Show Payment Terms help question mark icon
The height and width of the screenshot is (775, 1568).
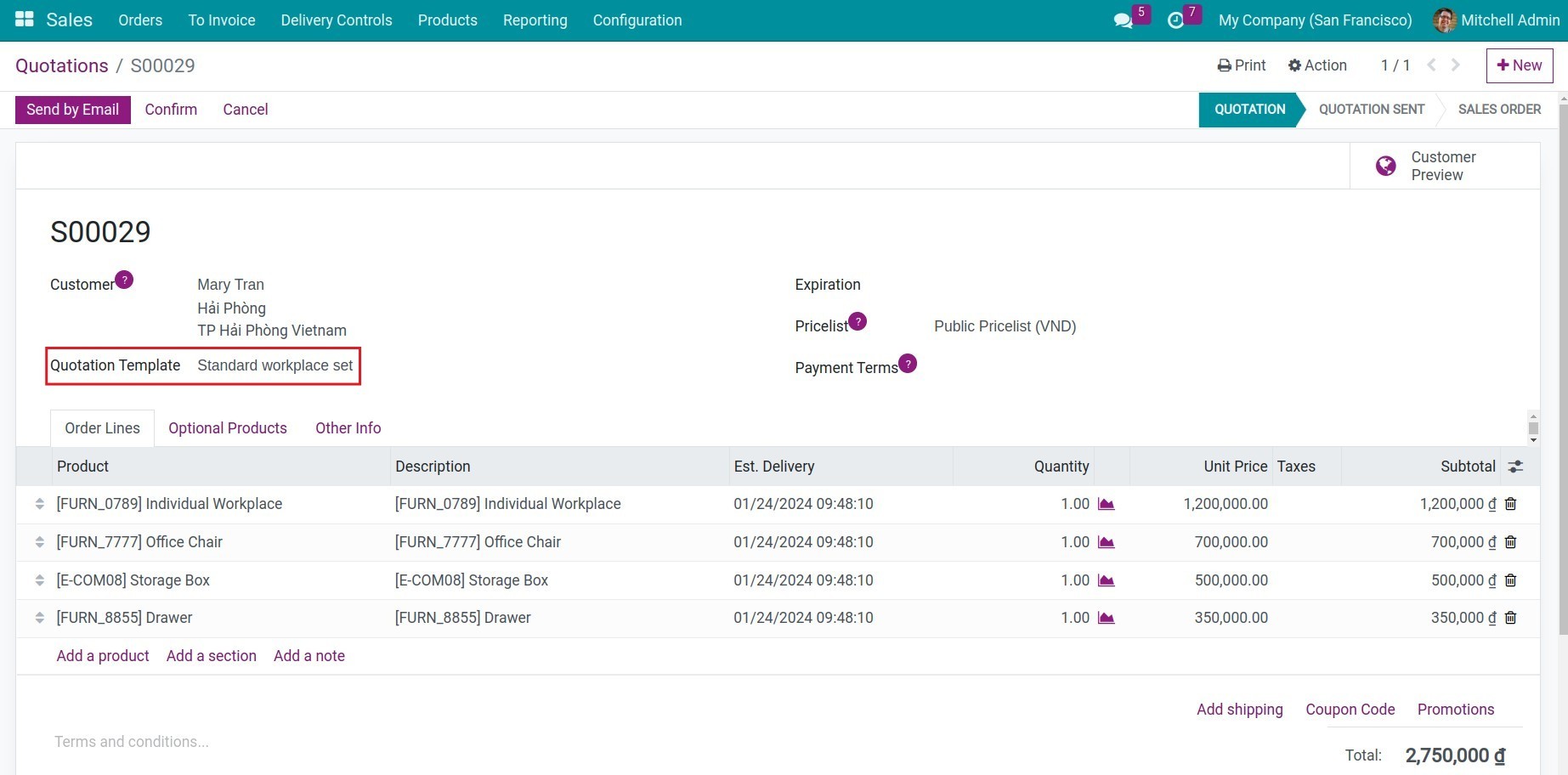coord(908,364)
